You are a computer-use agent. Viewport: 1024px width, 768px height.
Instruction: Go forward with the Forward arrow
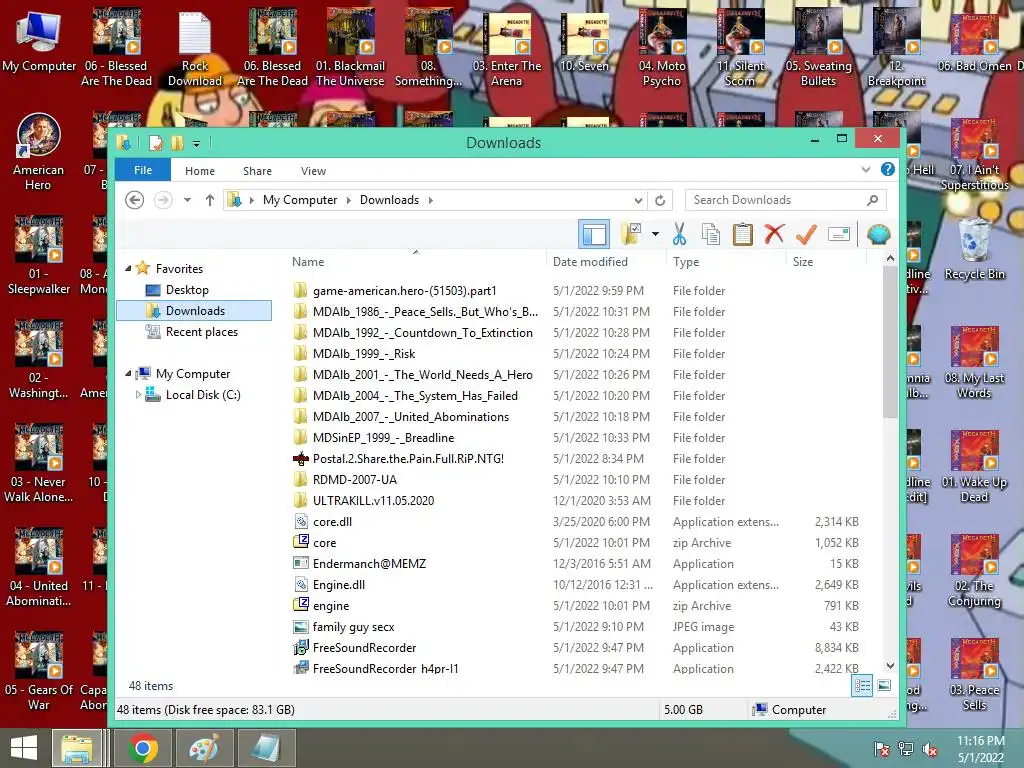(x=163, y=200)
